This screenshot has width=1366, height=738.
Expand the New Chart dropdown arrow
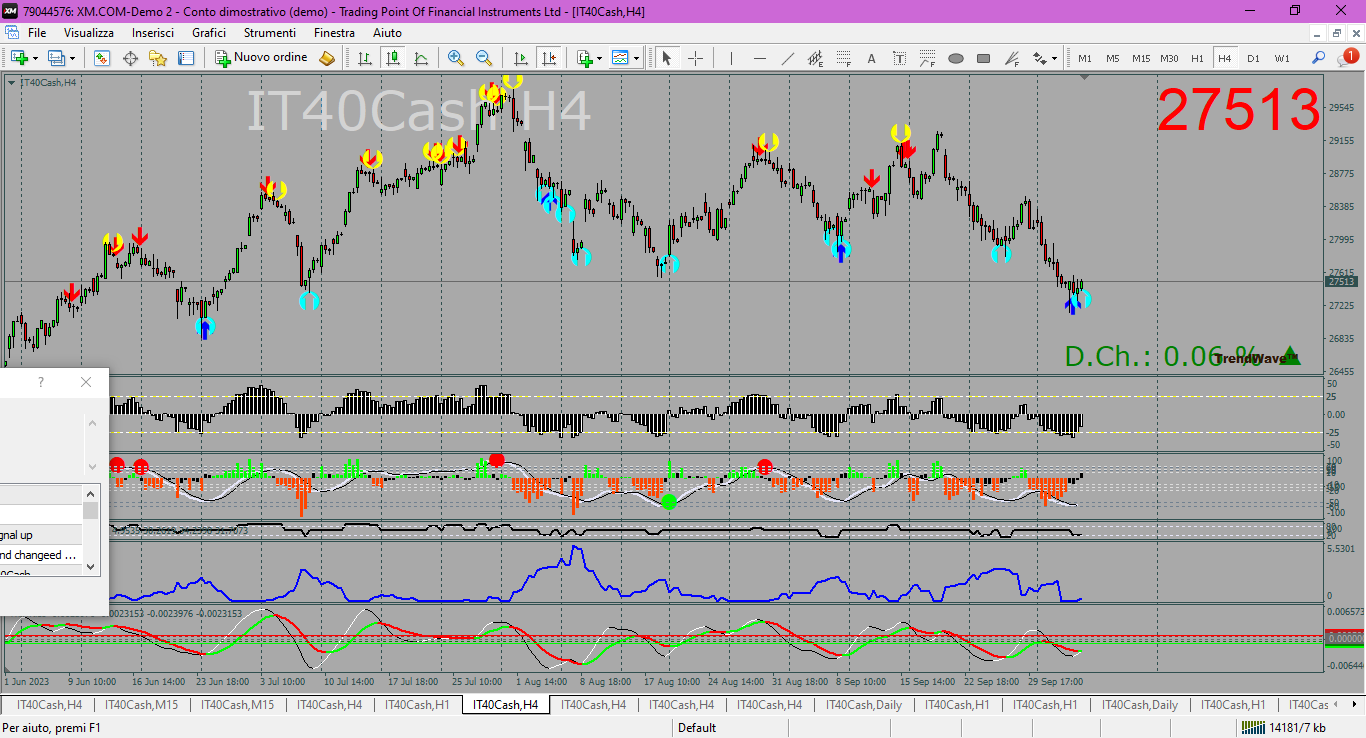click(36, 59)
